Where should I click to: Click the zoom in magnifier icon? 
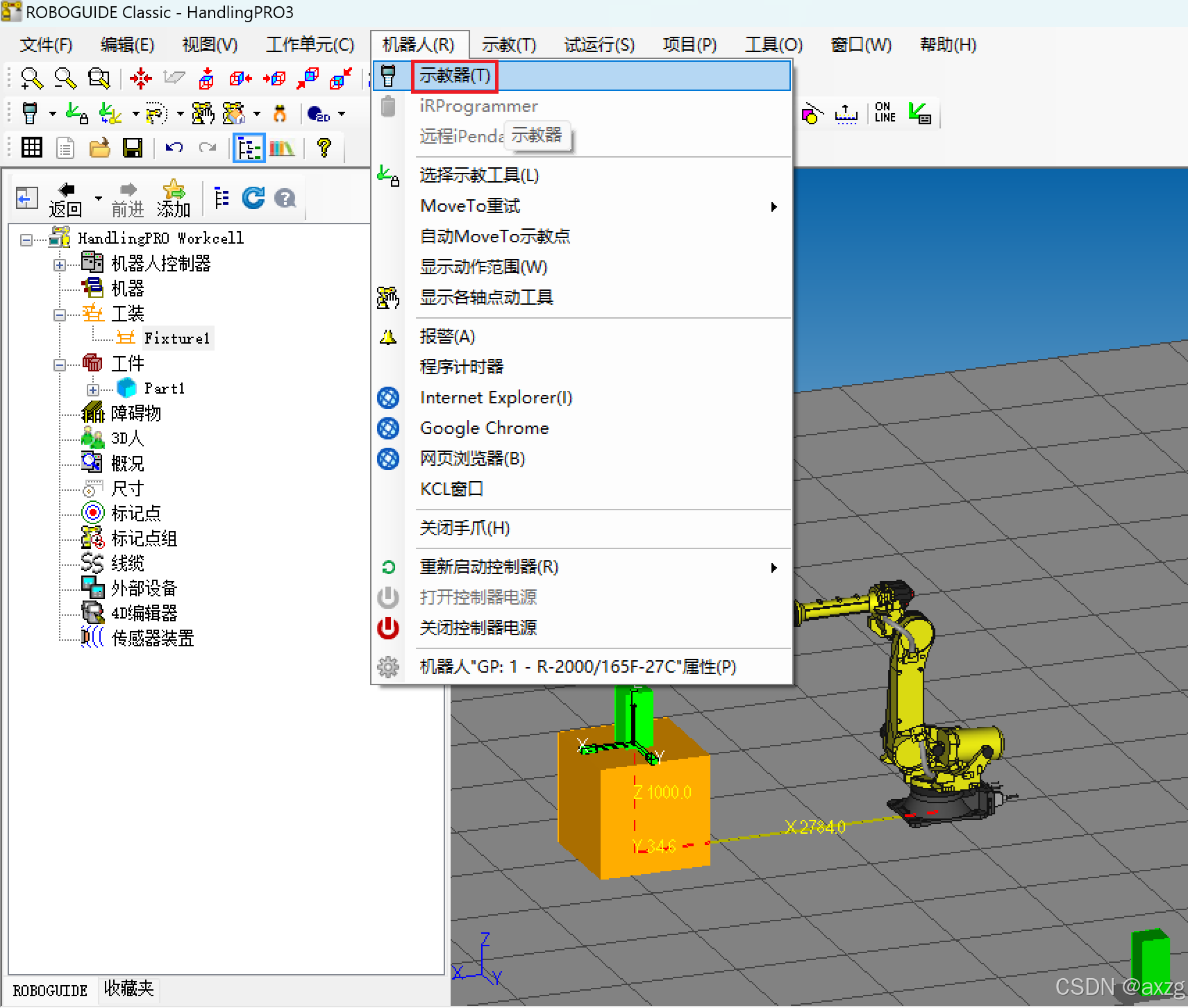[31, 78]
